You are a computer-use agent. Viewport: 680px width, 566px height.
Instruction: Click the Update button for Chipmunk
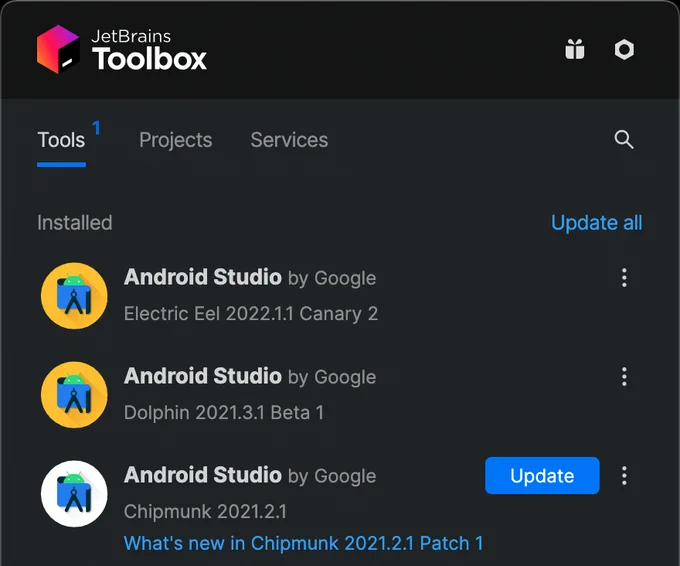542,475
